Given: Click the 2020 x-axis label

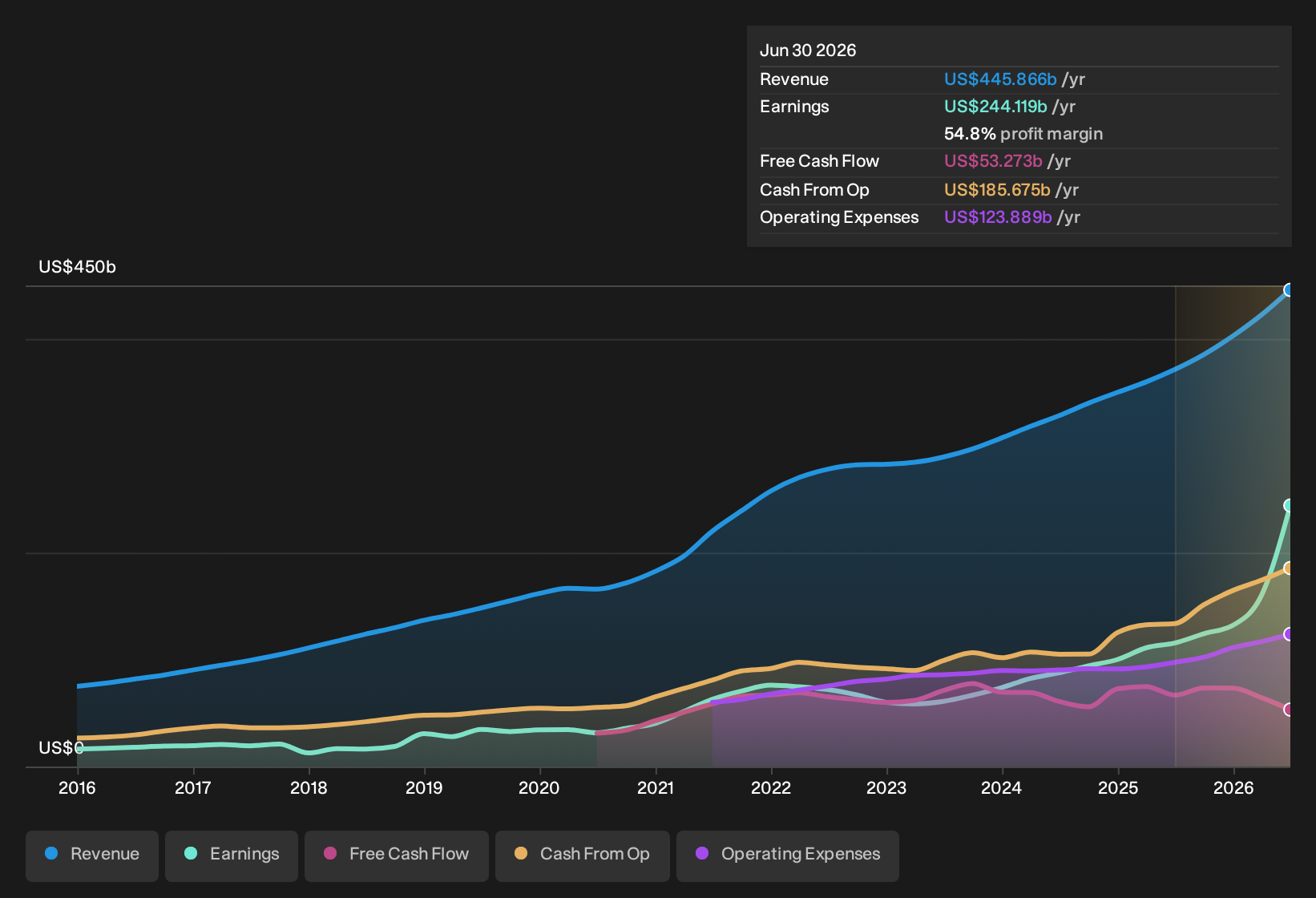Looking at the screenshot, I should coord(539,787).
